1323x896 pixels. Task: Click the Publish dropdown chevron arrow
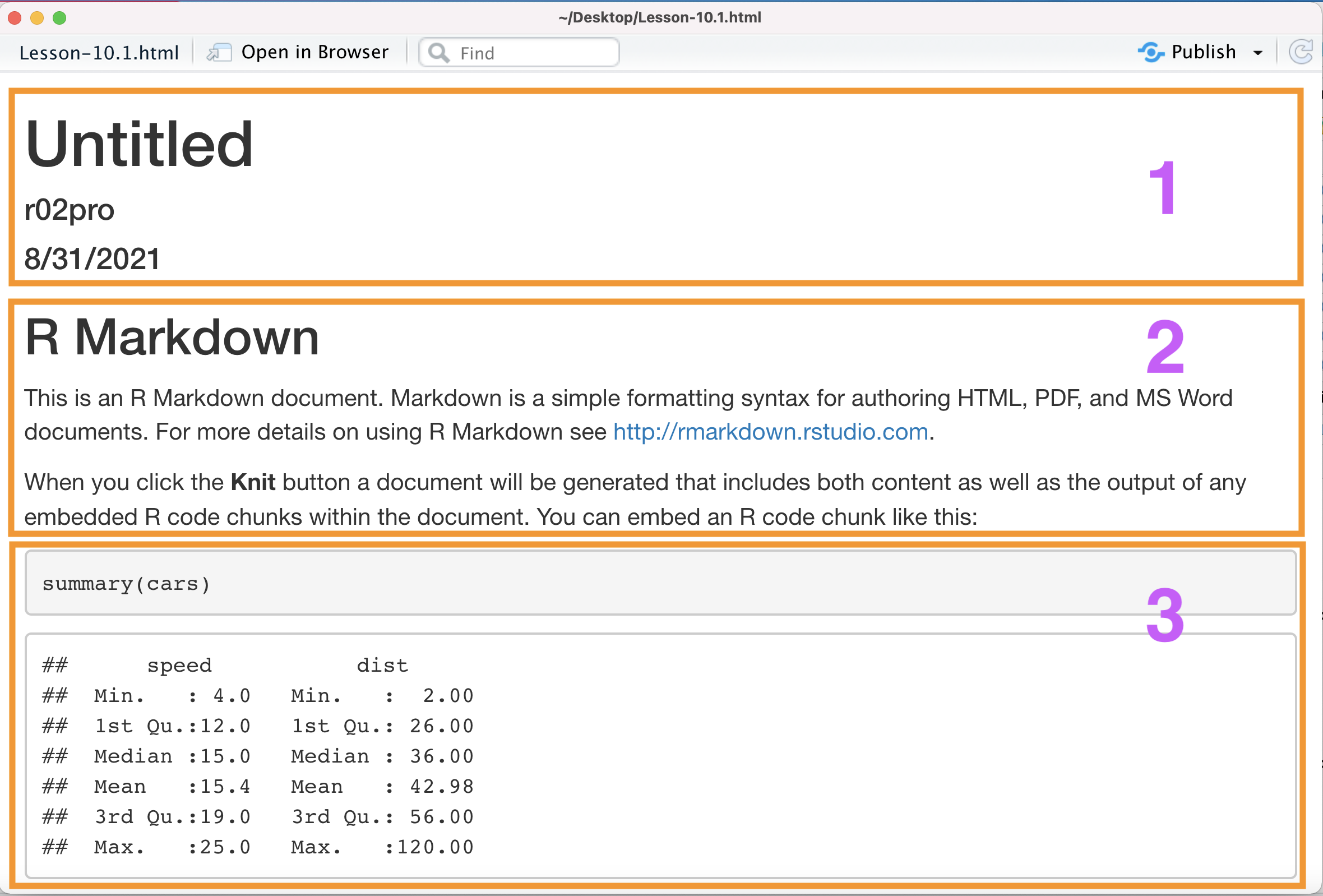[1260, 51]
